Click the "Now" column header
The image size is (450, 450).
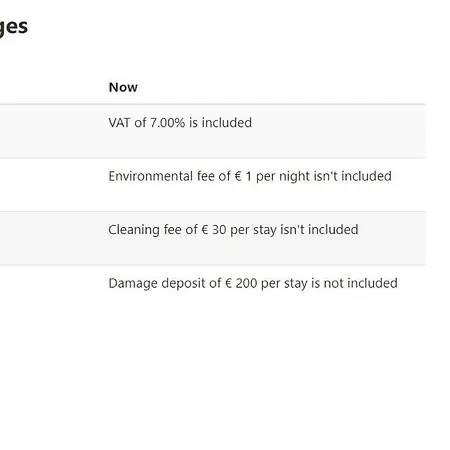123,87
